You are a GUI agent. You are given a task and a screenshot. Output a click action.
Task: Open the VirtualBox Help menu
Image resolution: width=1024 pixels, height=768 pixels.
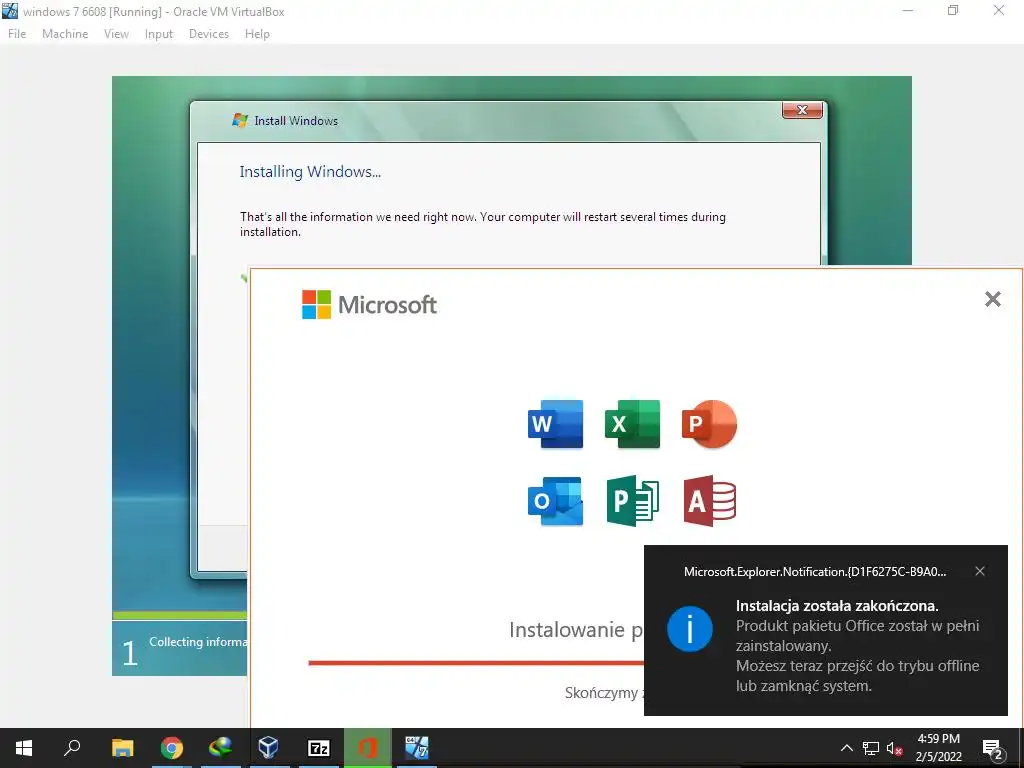point(257,34)
